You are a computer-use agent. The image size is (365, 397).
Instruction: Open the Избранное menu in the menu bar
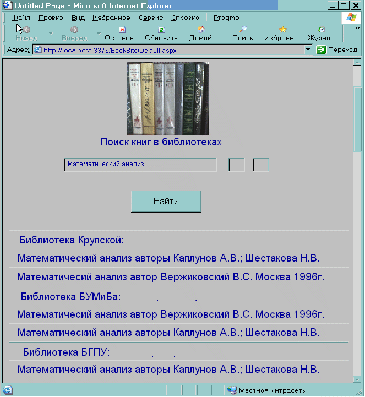[111, 18]
